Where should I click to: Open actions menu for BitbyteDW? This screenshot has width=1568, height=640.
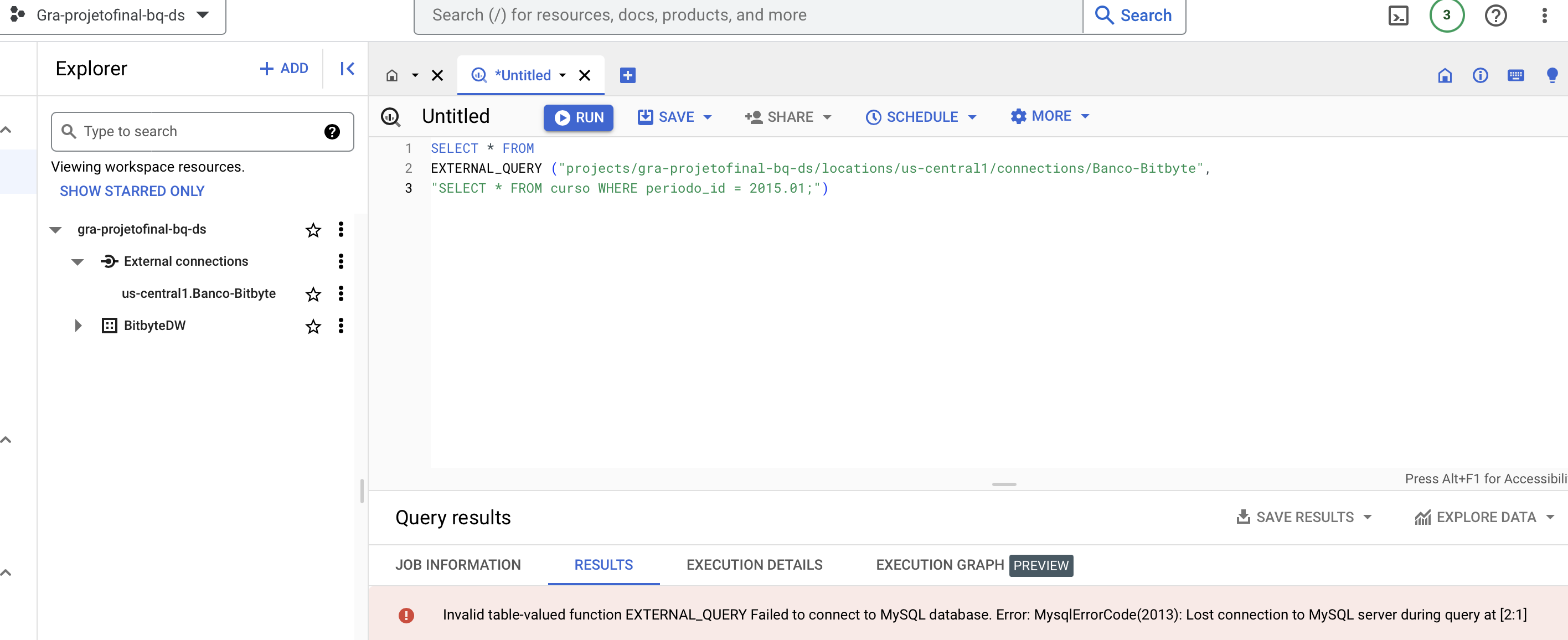pos(341,326)
